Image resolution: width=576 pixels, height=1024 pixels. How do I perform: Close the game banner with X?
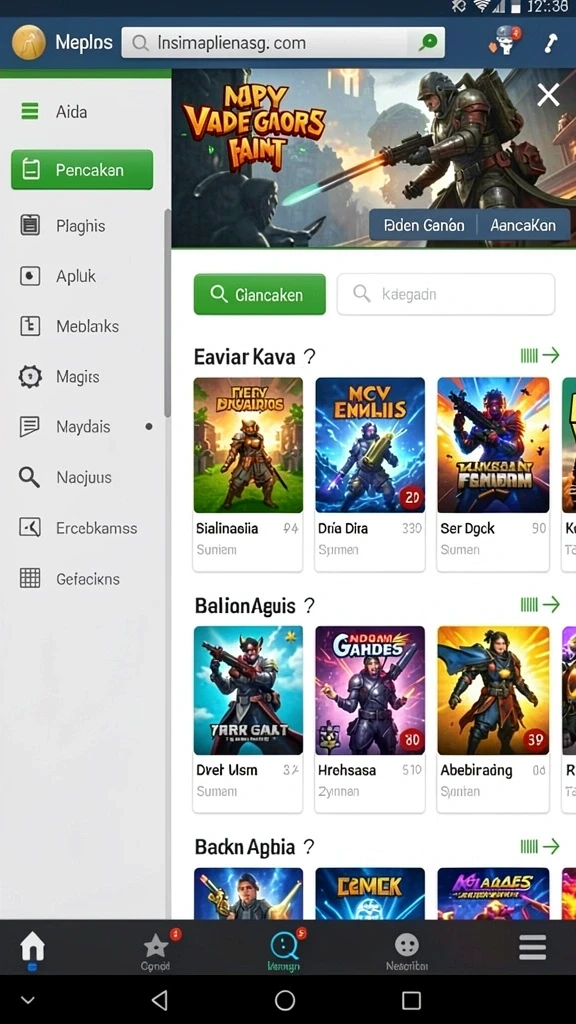[x=548, y=95]
